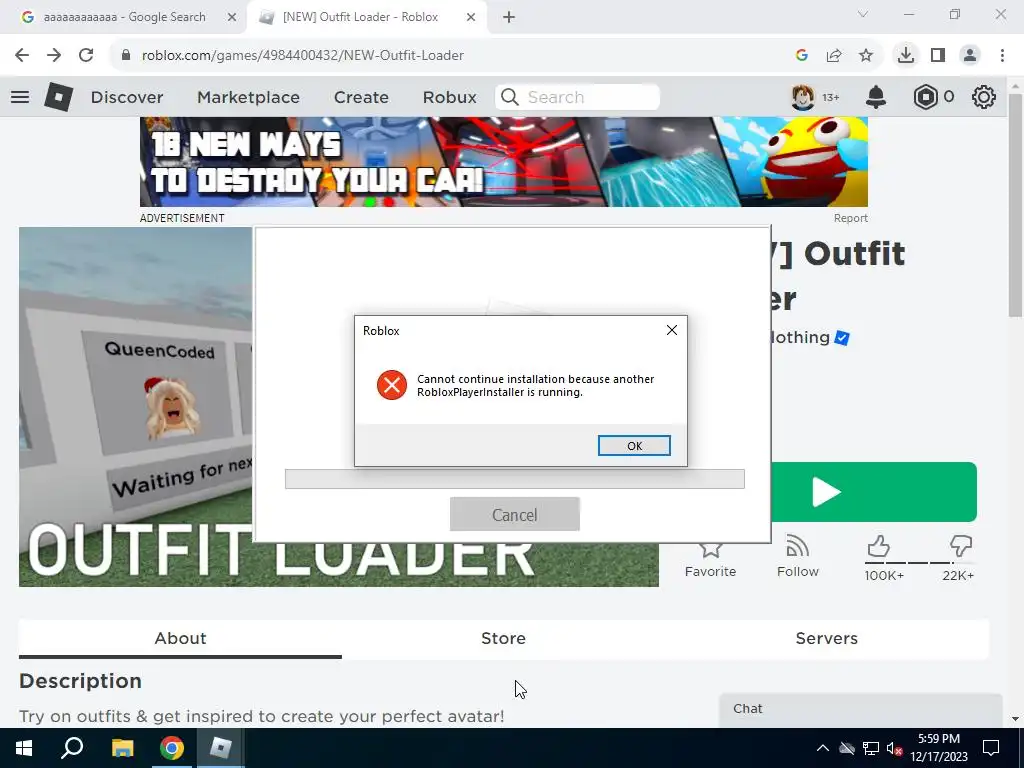This screenshot has height=768, width=1024.
Task: Close the Google Search tab
Action: 232,17
